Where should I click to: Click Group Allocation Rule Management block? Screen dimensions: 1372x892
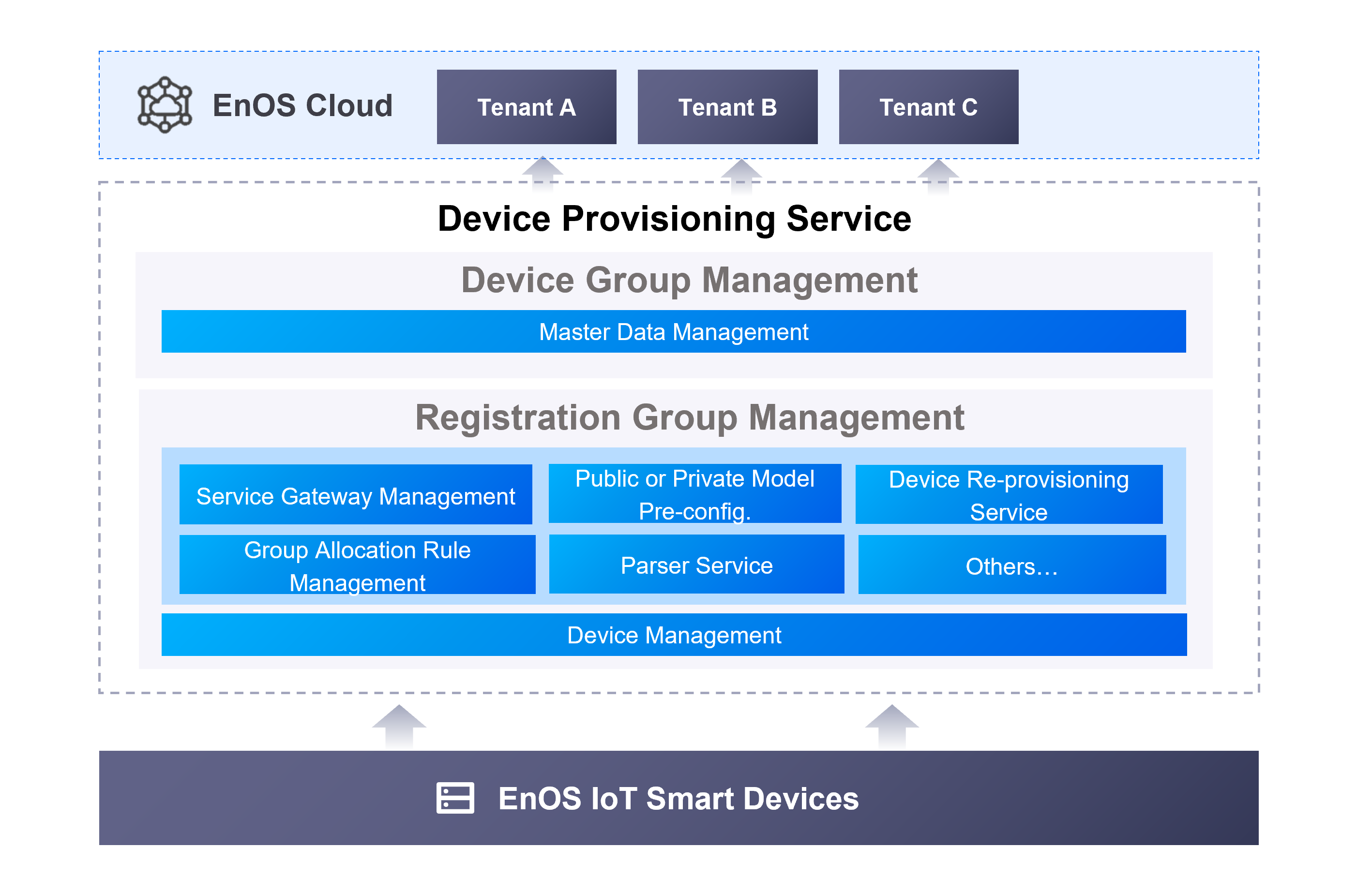[358, 565]
